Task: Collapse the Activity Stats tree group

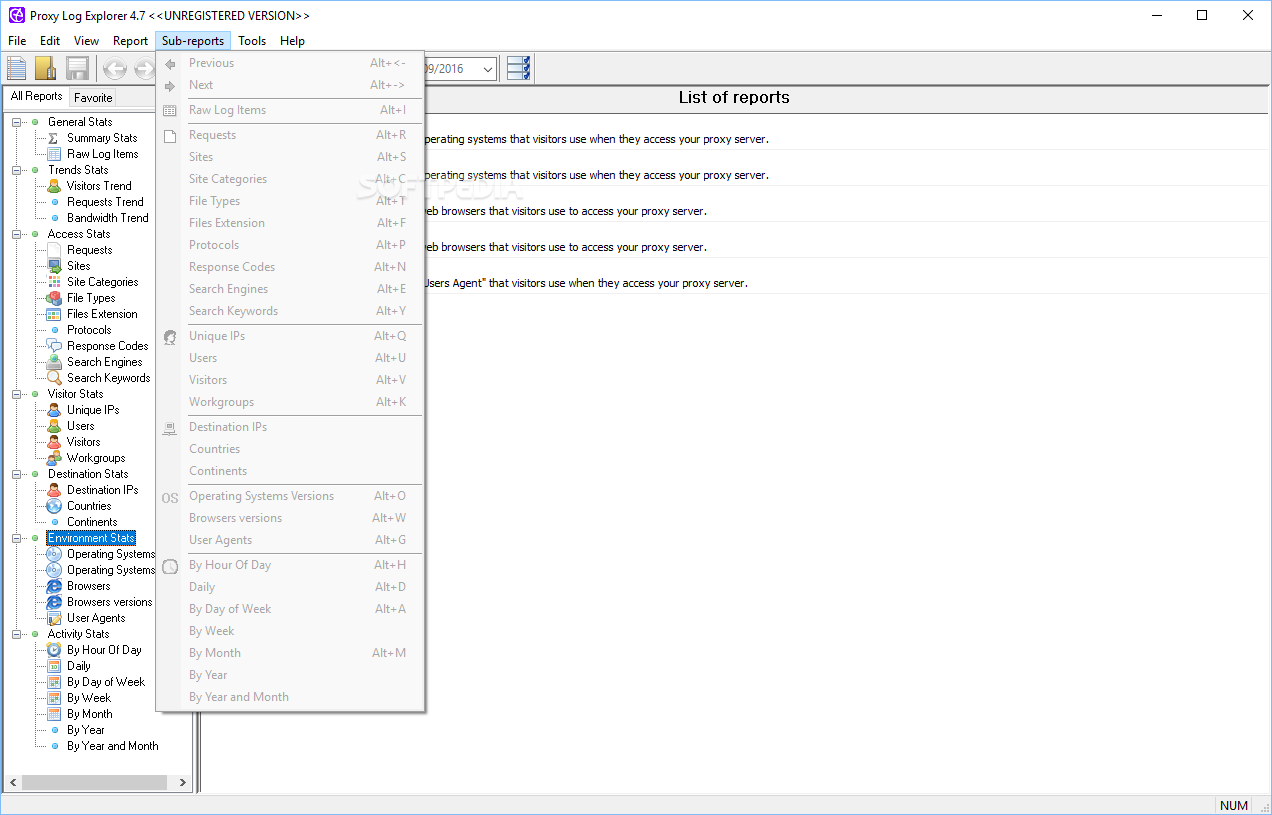Action: pos(17,634)
